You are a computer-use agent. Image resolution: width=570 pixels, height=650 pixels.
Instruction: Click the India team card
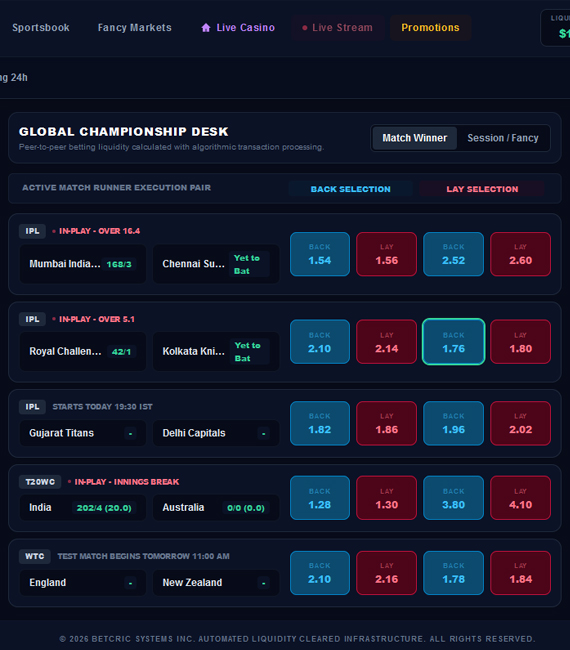click(x=83, y=507)
